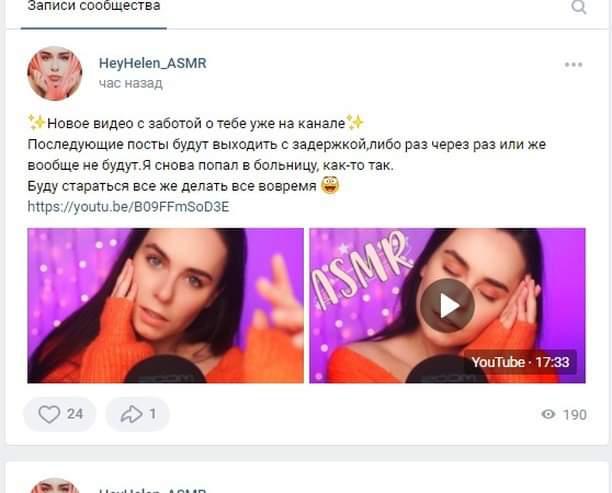Viewport: 612px width, 493px height.
Task: Click the YouTube 17:33 duration label
Action: pos(520,362)
